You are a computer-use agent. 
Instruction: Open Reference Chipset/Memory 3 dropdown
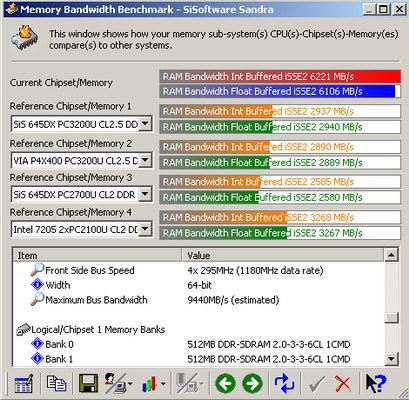coord(145,194)
